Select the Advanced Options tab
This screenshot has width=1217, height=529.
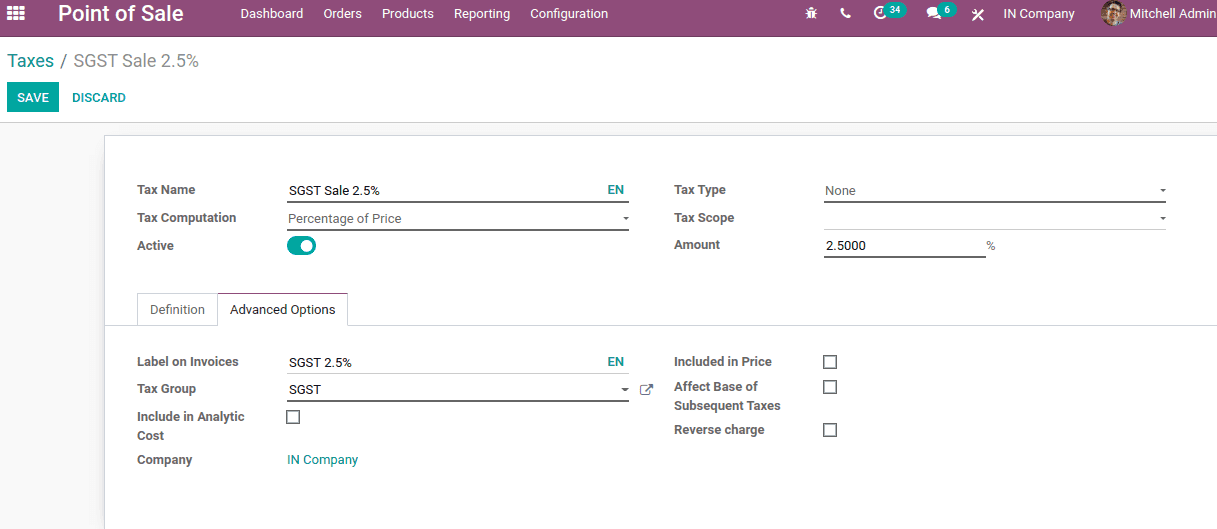coord(283,310)
